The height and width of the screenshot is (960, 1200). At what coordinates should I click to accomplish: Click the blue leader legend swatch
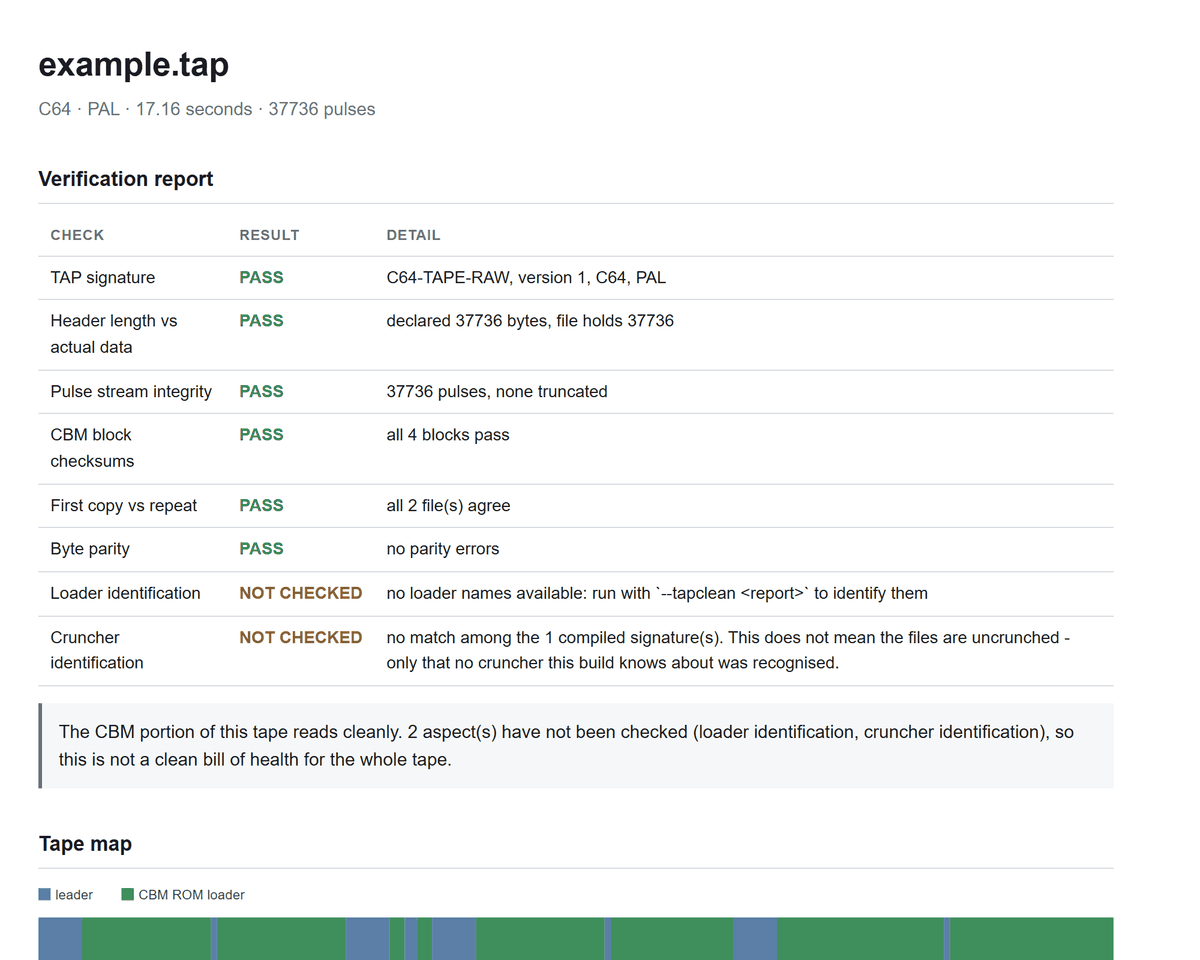(45, 895)
